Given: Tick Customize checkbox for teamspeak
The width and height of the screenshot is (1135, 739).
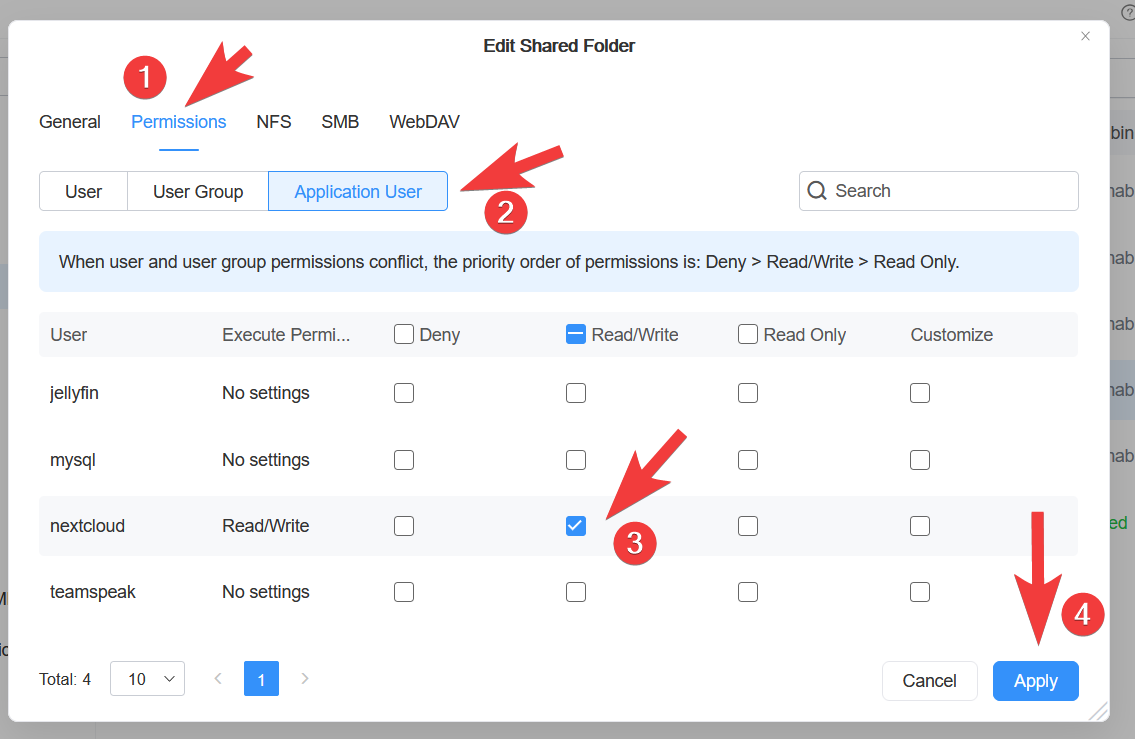Looking at the screenshot, I should pyautogui.click(x=920, y=592).
